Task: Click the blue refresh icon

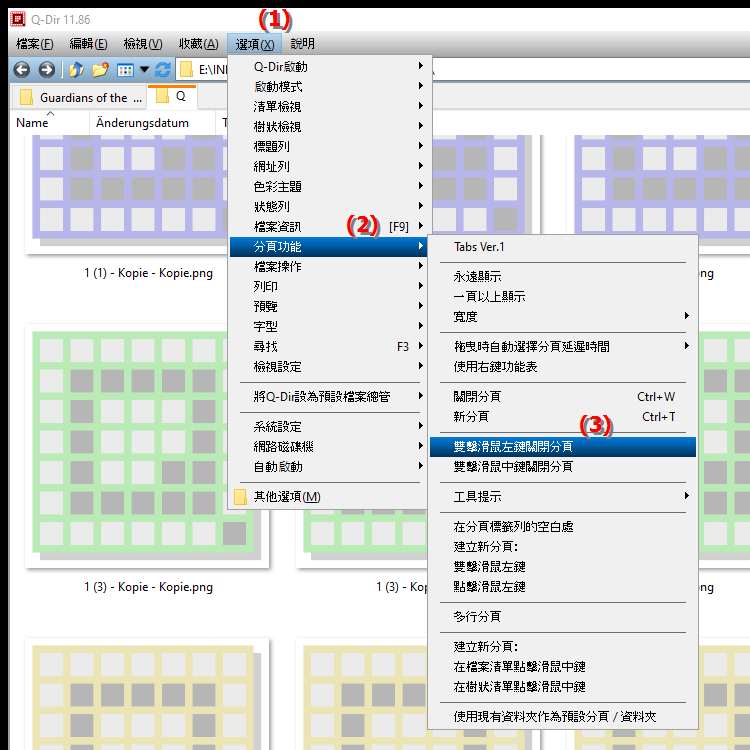Action: tap(162, 70)
